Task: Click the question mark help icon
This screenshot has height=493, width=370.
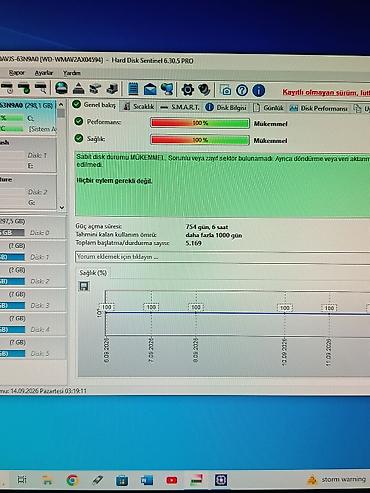Action: coord(242,90)
